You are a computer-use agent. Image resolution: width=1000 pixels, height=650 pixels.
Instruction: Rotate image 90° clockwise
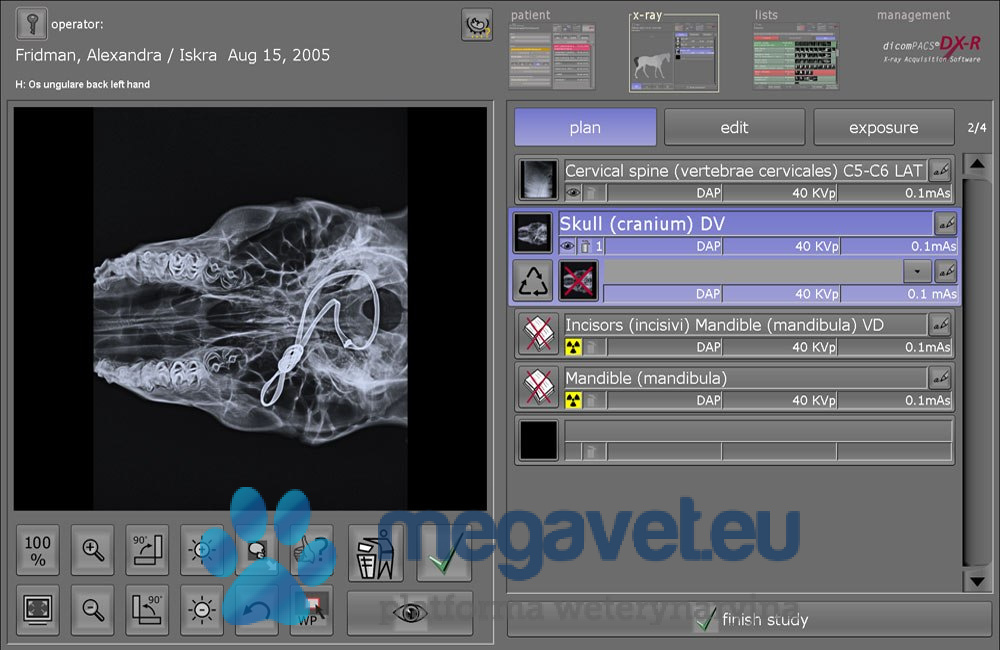tap(147, 550)
